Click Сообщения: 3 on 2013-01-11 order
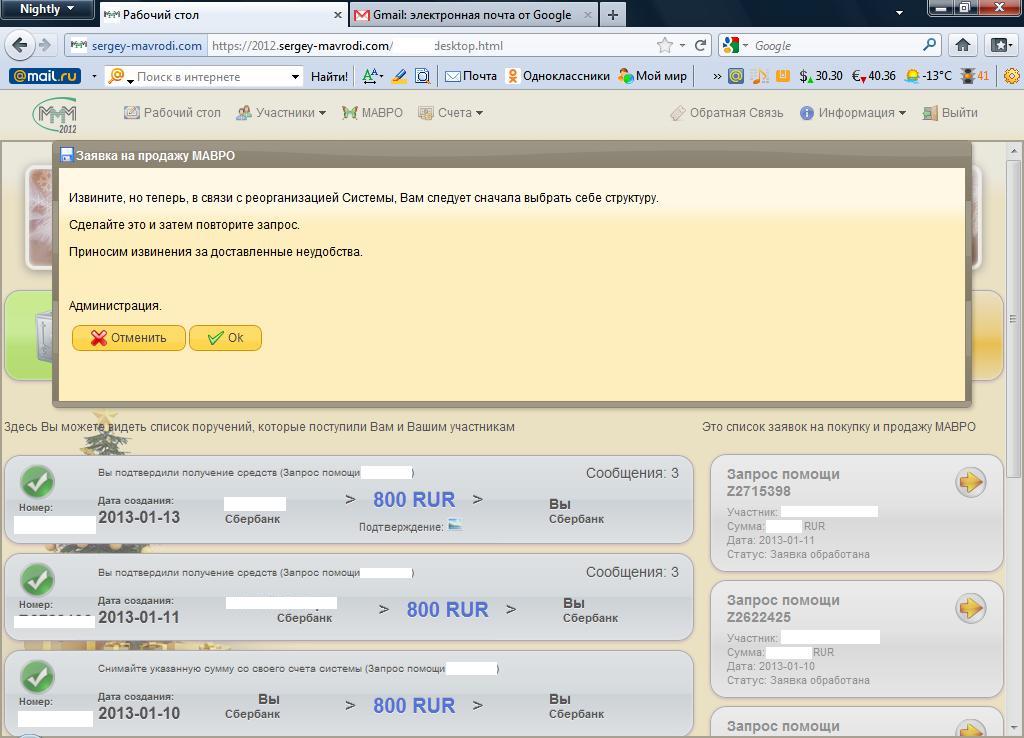Image resolution: width=1024 pixels, height=738 pixels. (x=632, y=572)
